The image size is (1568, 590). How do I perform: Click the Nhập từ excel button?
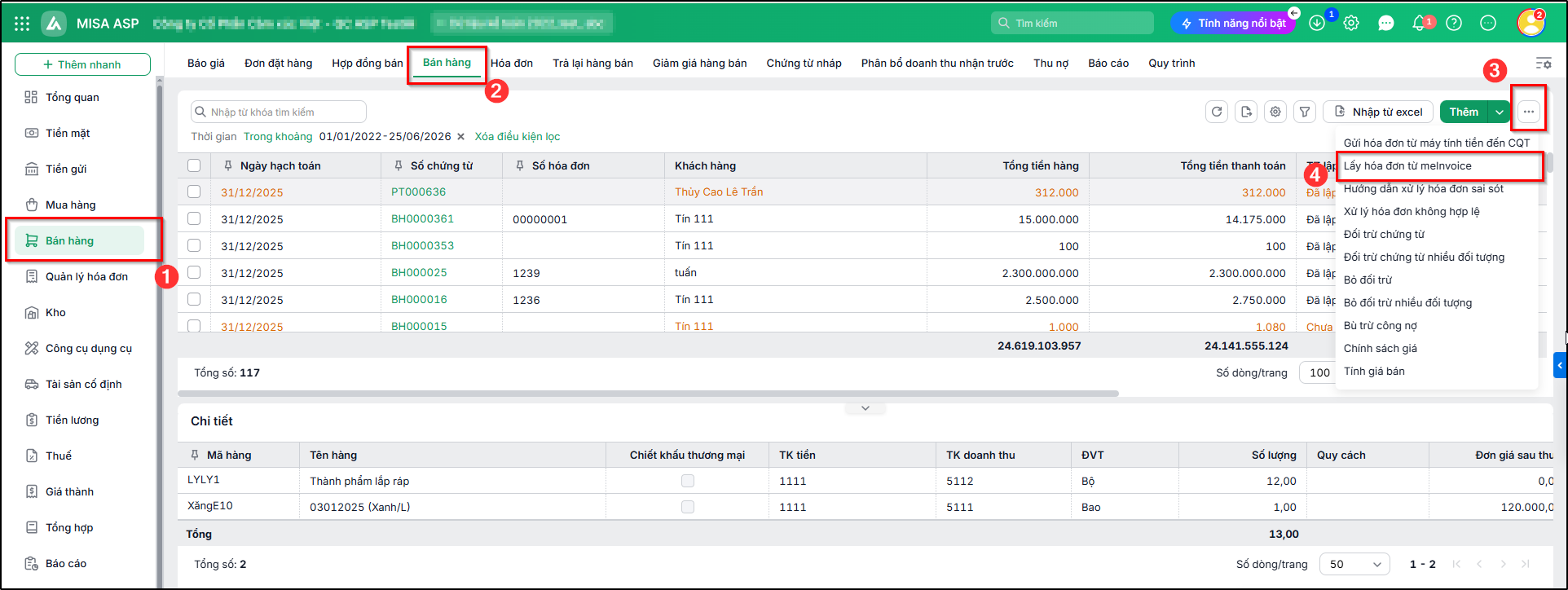pos(1378,112)
